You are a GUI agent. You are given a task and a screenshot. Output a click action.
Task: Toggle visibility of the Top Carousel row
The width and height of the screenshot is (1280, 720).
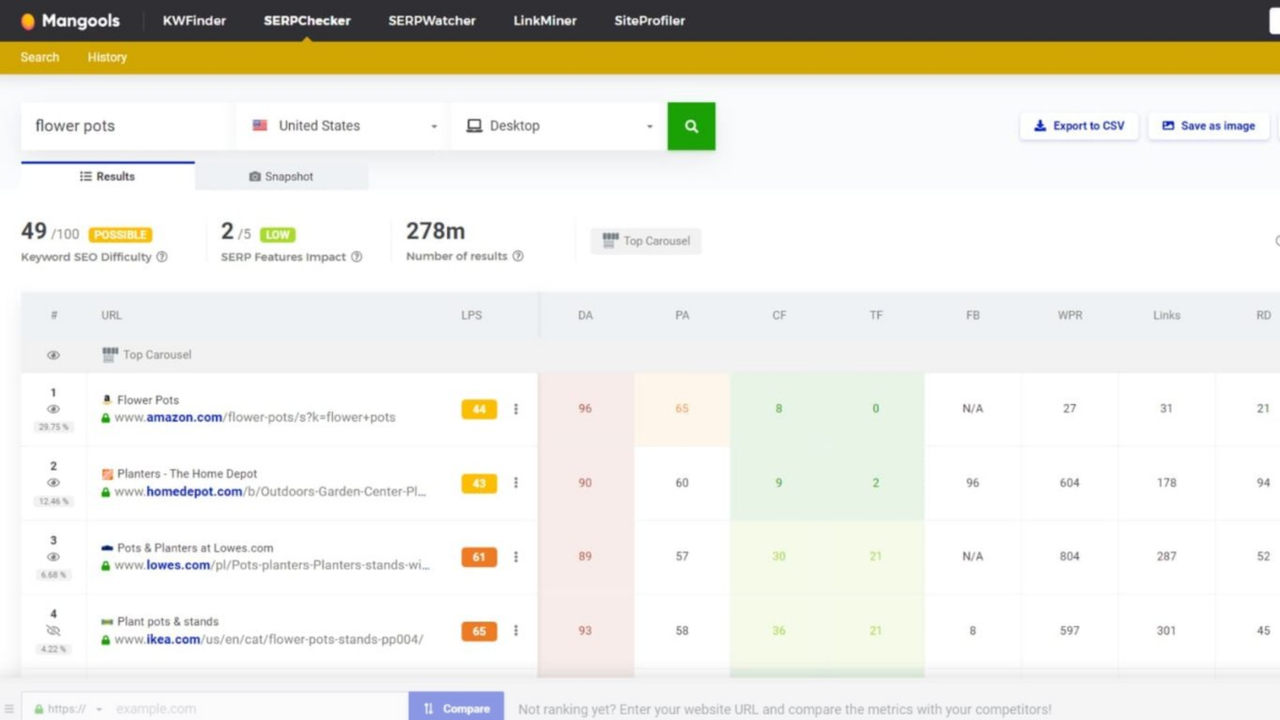[54, 355]
